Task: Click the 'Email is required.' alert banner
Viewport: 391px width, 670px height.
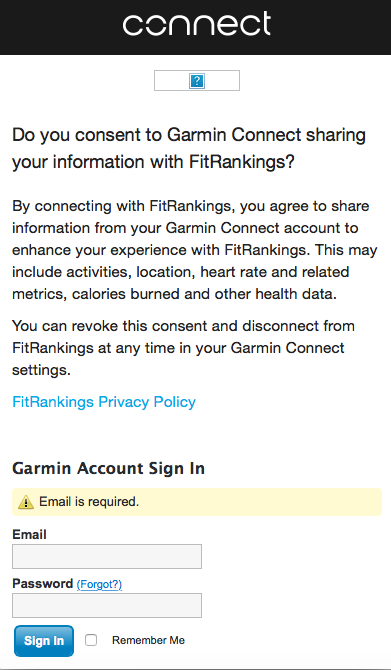Action: (197, 502)
